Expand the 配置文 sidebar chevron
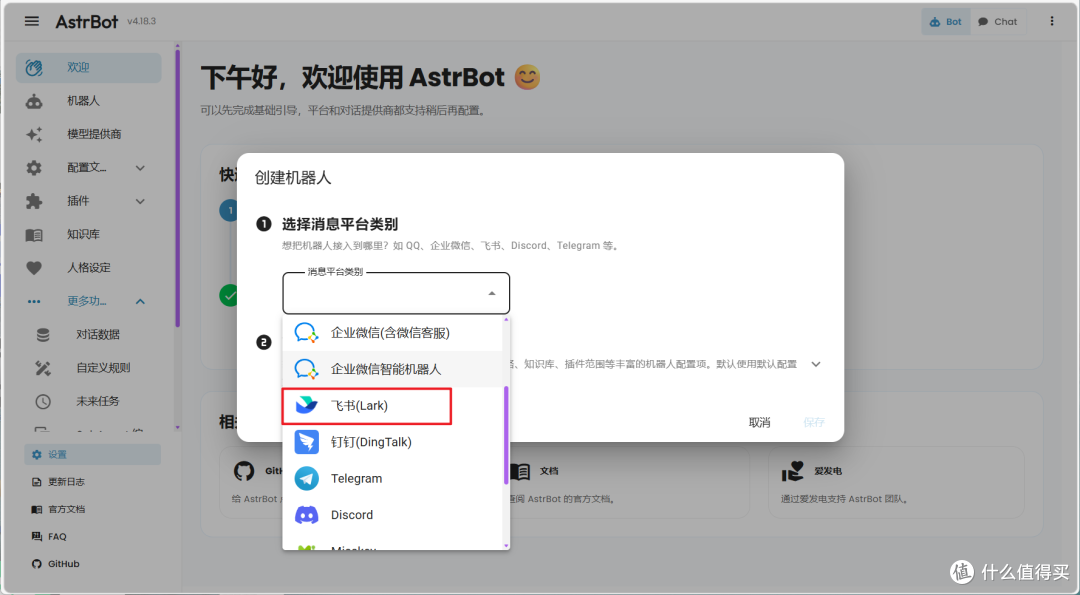The width and height of the screenshot is (1080, 595). [140, 168]
